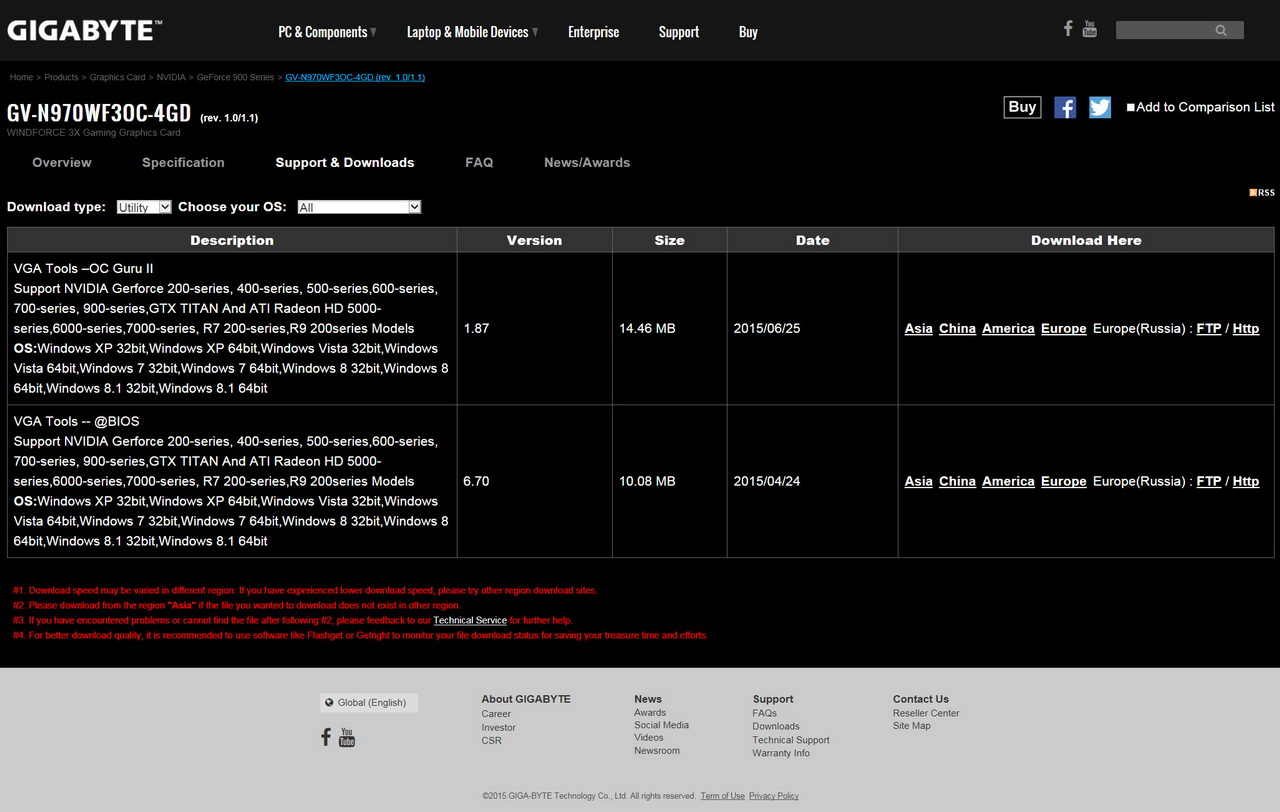The width and height of the screenshot is (1280, 812).
Task: Open the Global (English) region selector
Action: 369,703
